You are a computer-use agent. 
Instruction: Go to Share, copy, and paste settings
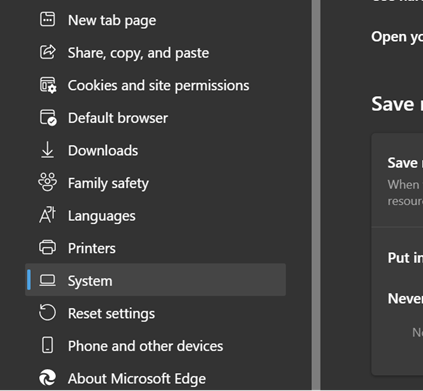(155, 52)
